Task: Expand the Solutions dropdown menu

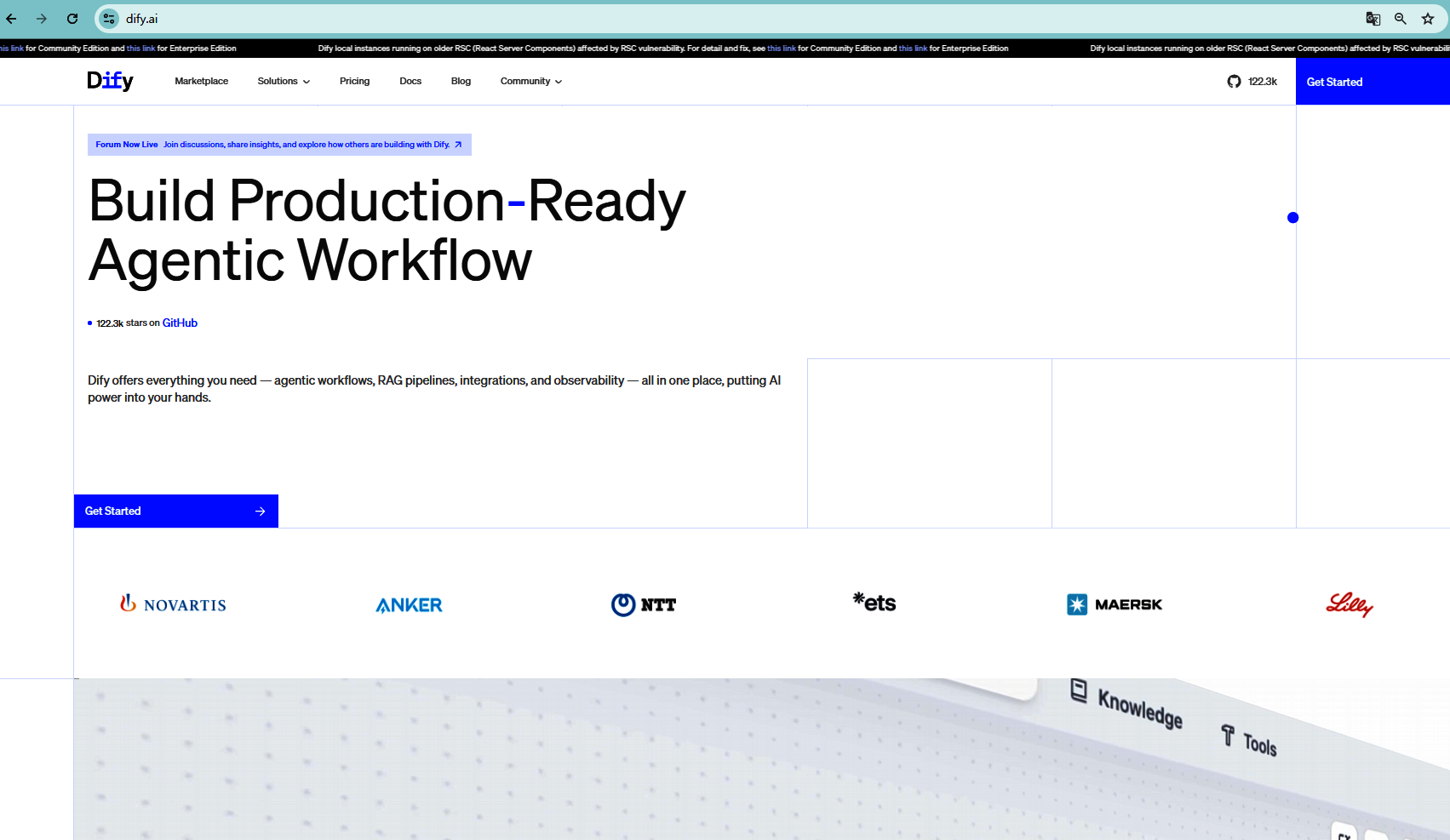Action: click(284, 82)
